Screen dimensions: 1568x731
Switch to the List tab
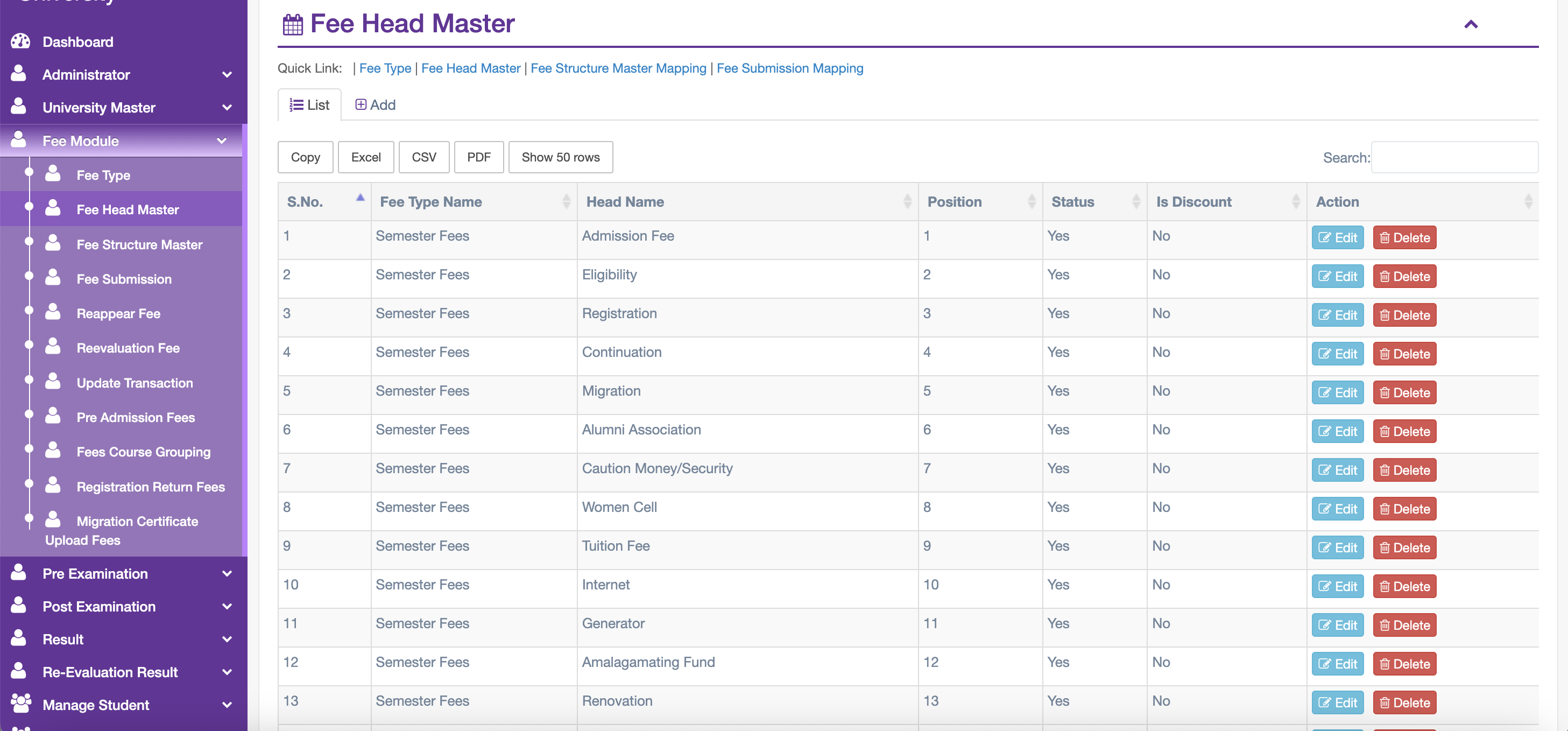[309, 105]
